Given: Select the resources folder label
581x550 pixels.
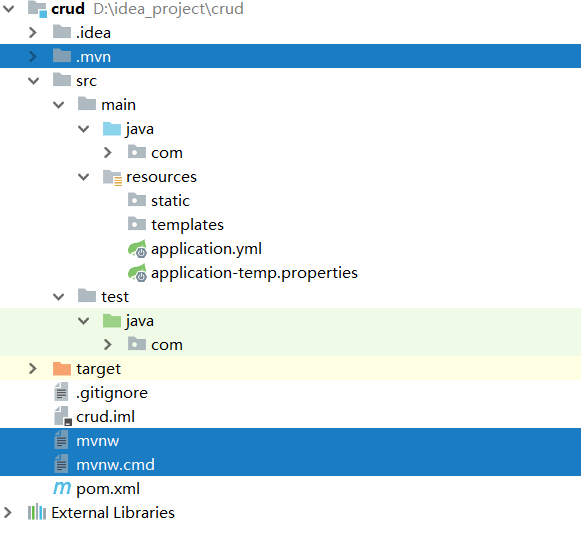Looking at the screenshot, I should (161, 177).
